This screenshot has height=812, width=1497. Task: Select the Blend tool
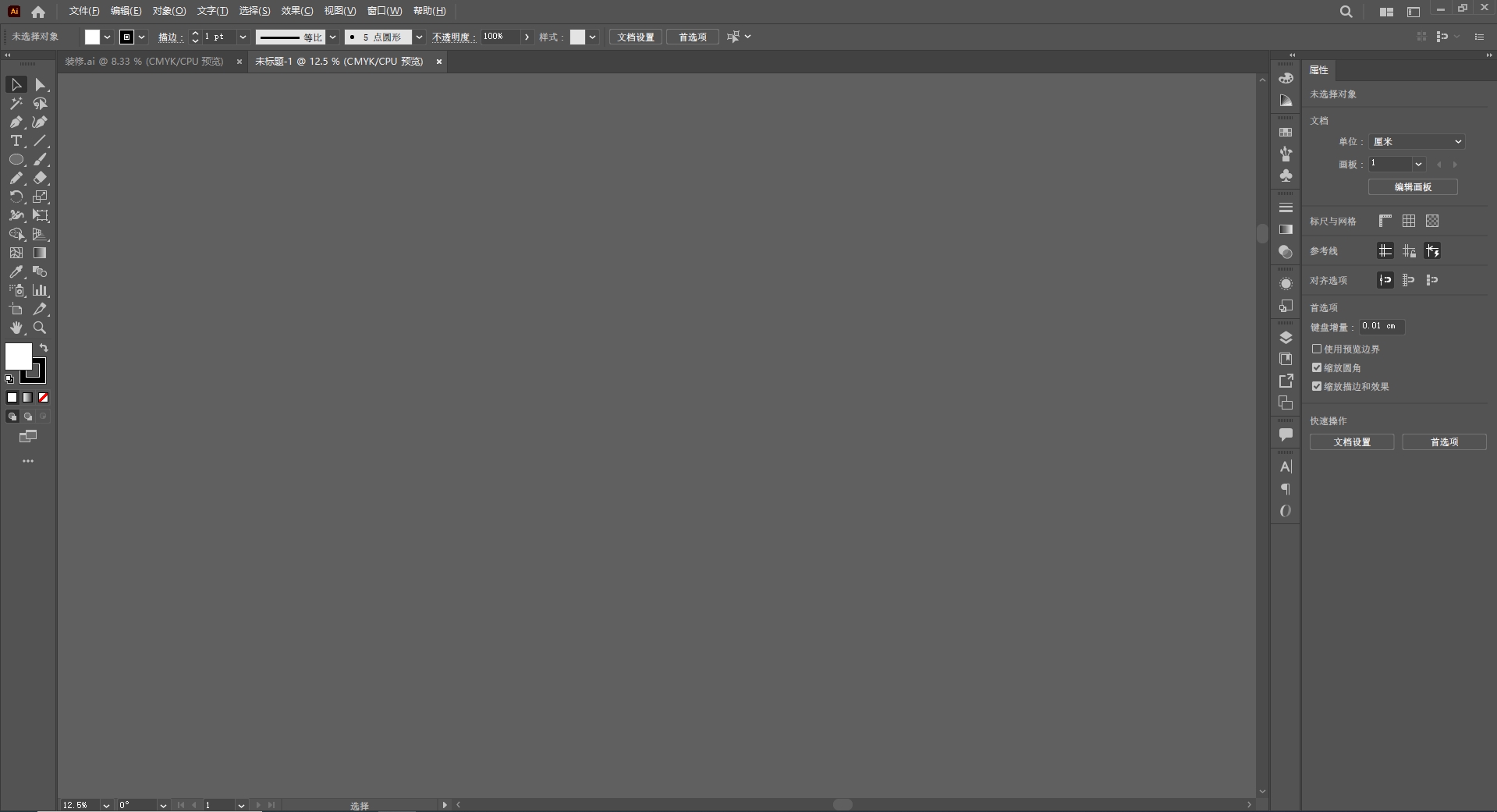[41, 271]
